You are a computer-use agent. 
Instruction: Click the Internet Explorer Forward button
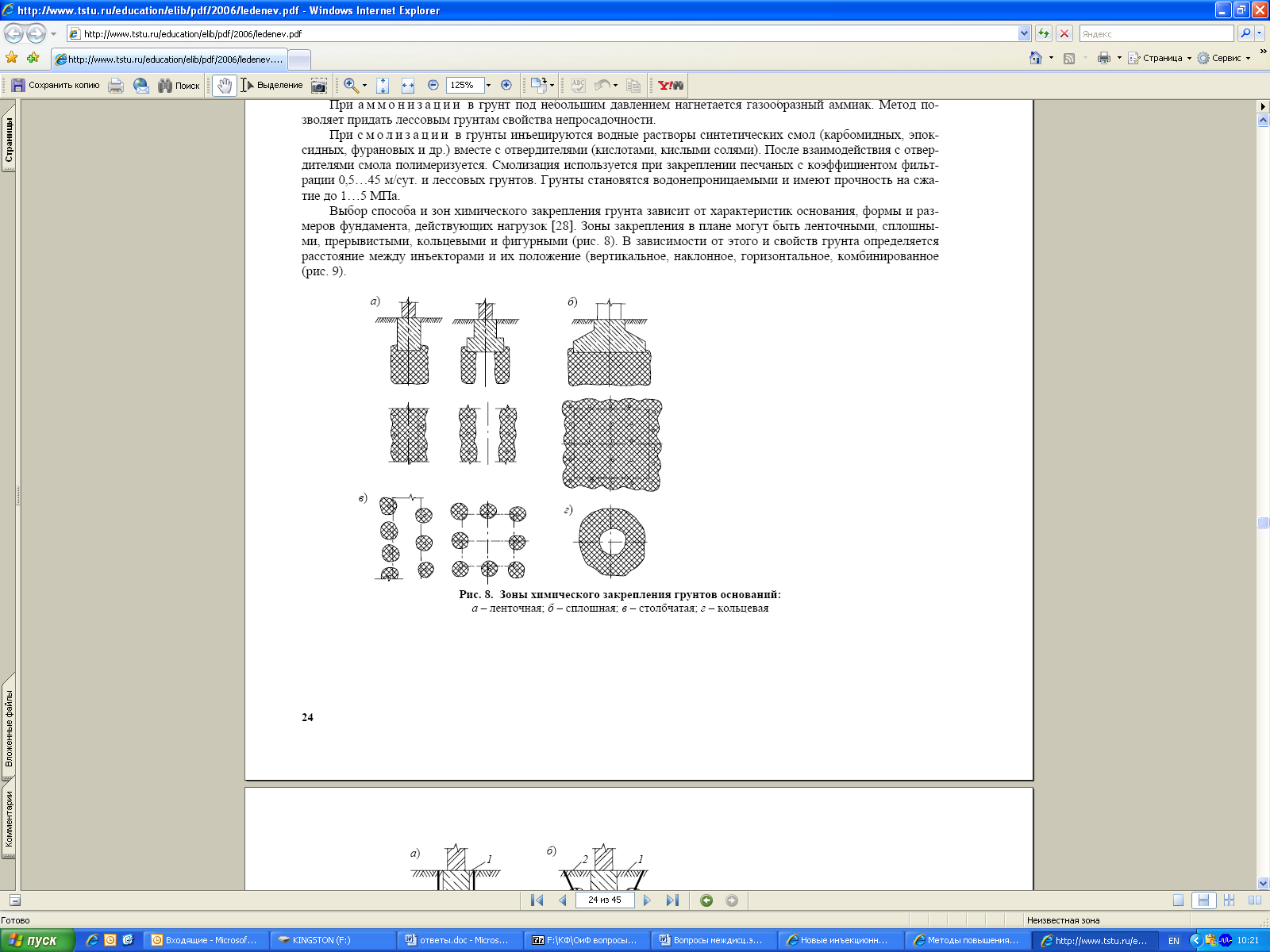[x=37, y=33]
